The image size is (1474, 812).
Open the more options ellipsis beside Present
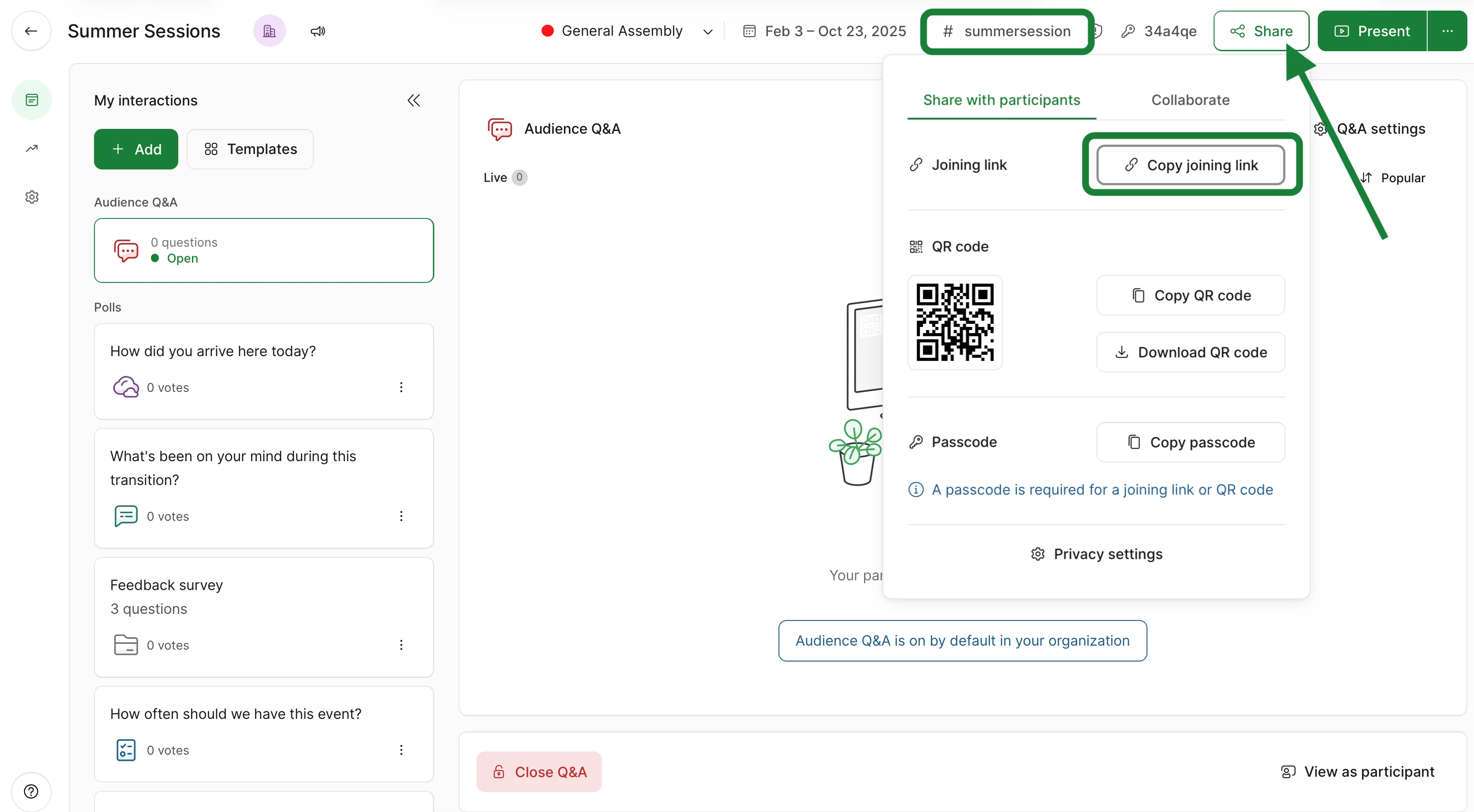[x=1447, y=31]
